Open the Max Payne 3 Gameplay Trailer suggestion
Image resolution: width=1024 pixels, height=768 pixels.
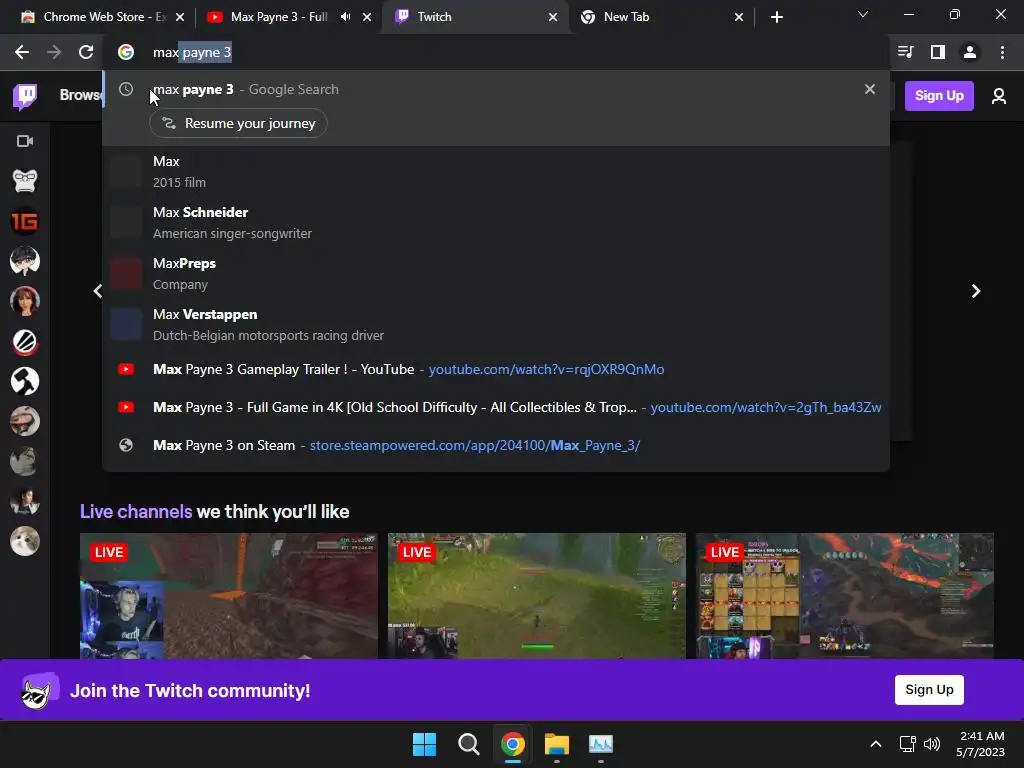pos(496,370)
